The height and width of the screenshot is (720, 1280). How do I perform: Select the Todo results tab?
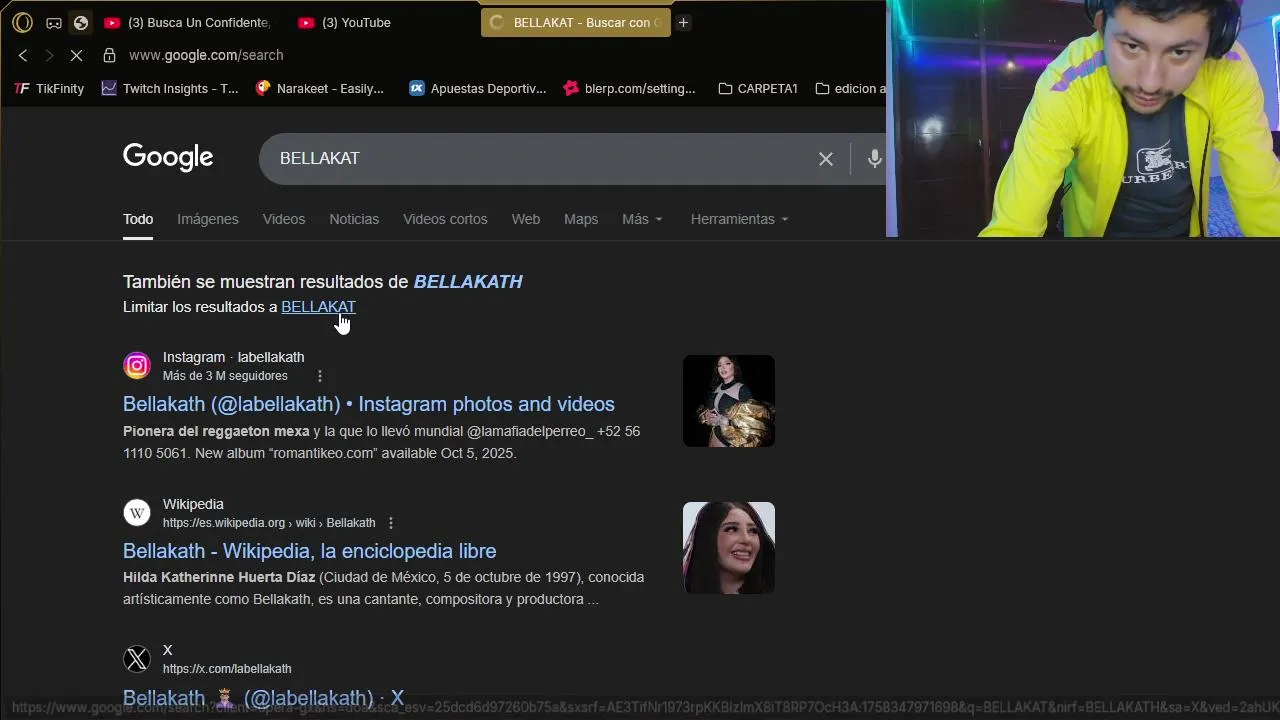click(x=138, y=219)
